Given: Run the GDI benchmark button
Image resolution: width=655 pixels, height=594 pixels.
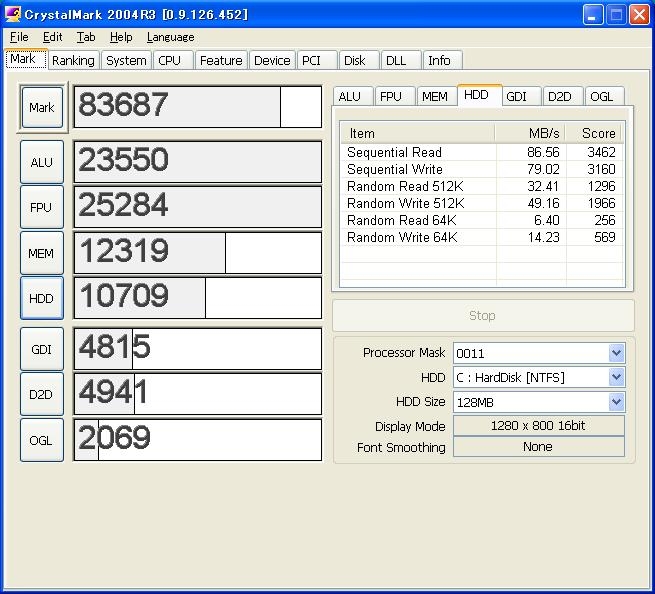Looking at the screenshot, I should pyautogui.click(x=41, y=349).
